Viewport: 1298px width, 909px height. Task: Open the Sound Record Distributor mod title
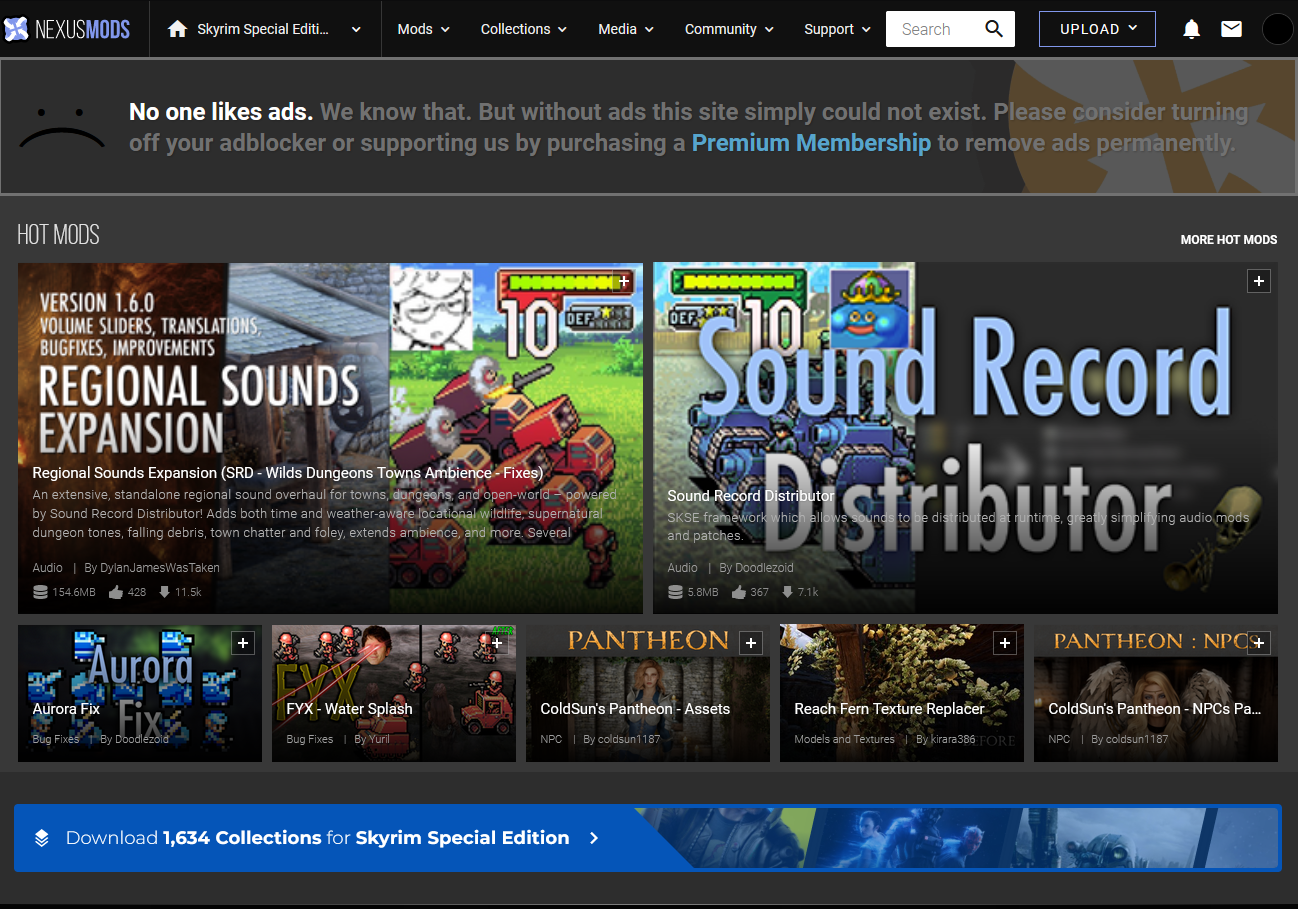click(750, 496)
